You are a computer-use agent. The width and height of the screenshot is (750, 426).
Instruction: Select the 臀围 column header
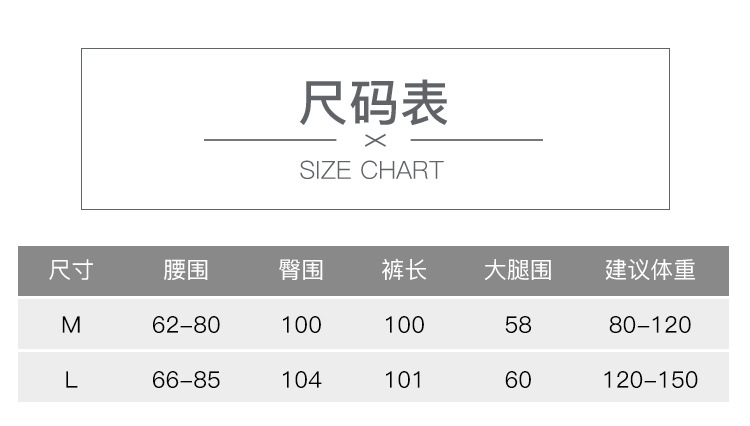(x=301, y=270)
